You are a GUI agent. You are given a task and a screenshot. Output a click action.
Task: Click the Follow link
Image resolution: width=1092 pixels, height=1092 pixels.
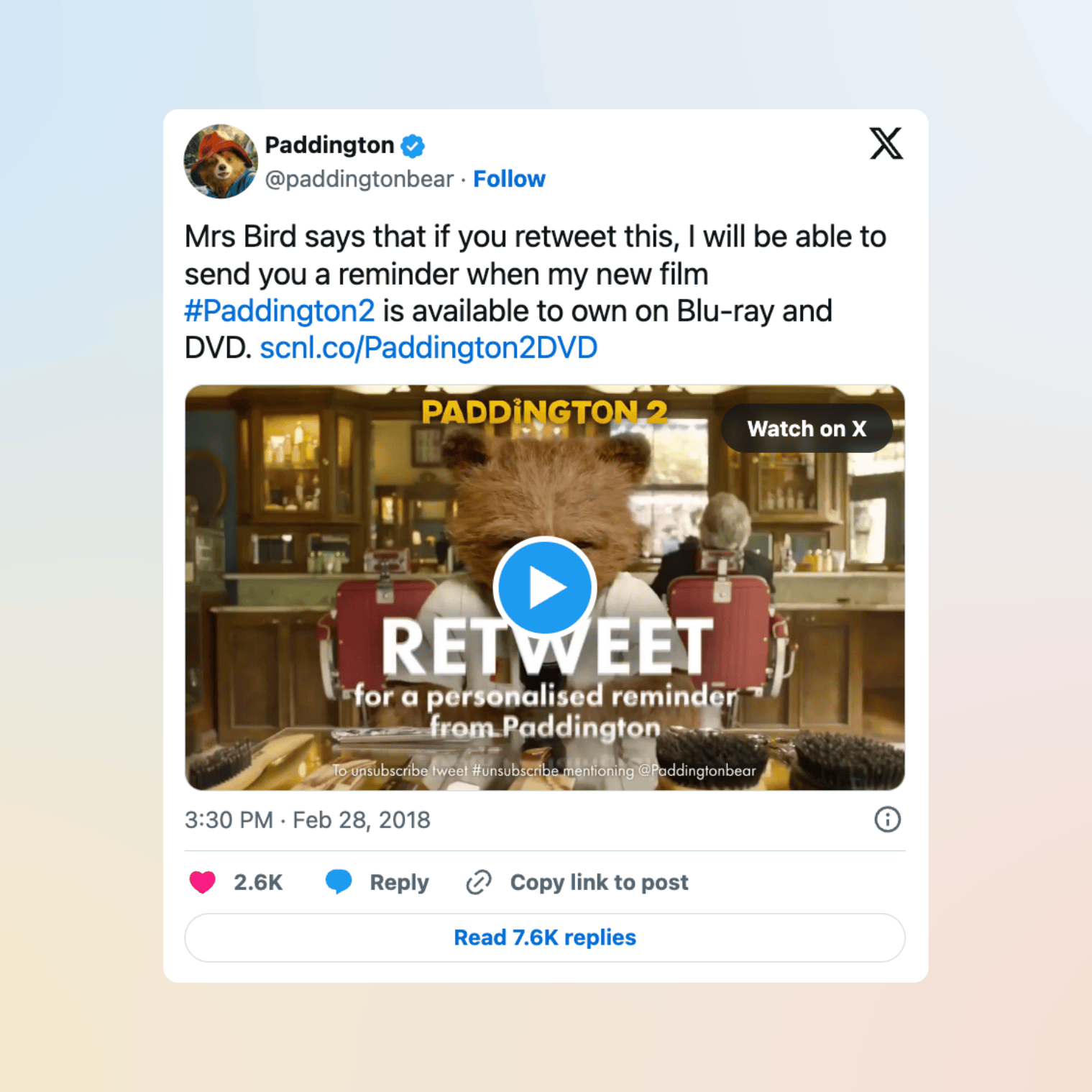(509, 179)
